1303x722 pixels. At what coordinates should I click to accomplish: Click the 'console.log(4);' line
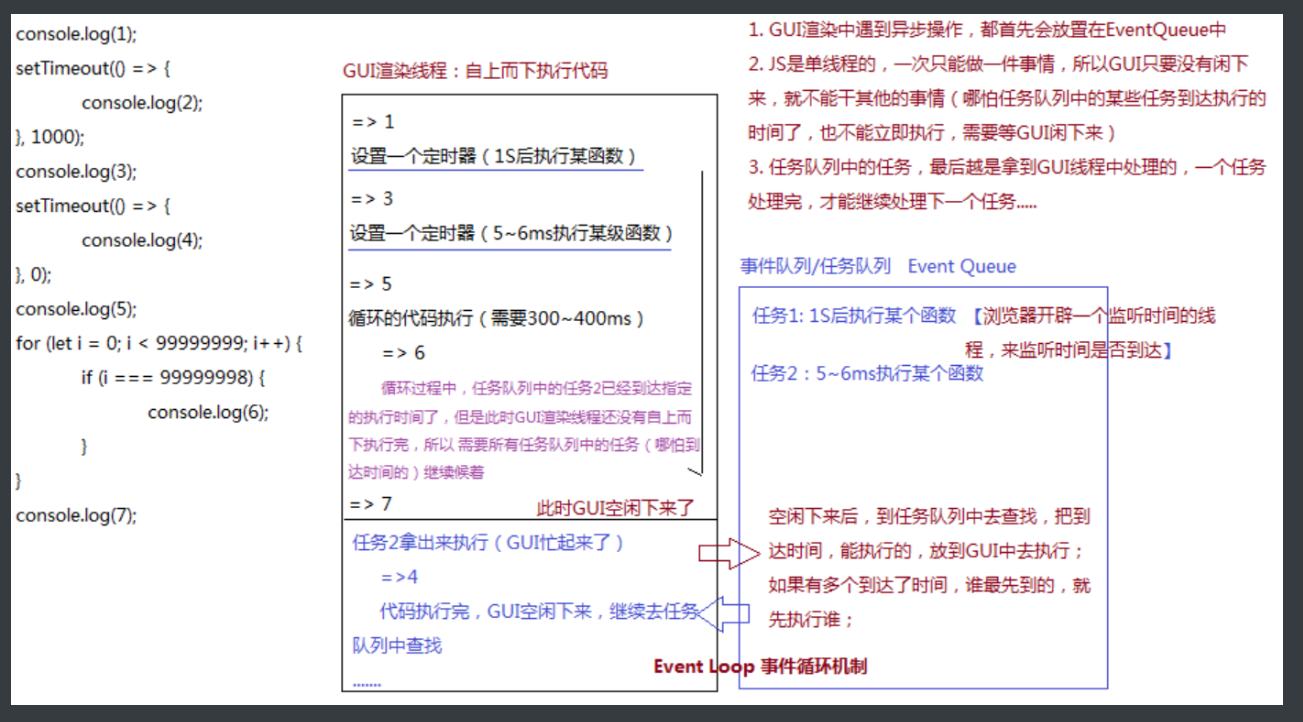142,240
